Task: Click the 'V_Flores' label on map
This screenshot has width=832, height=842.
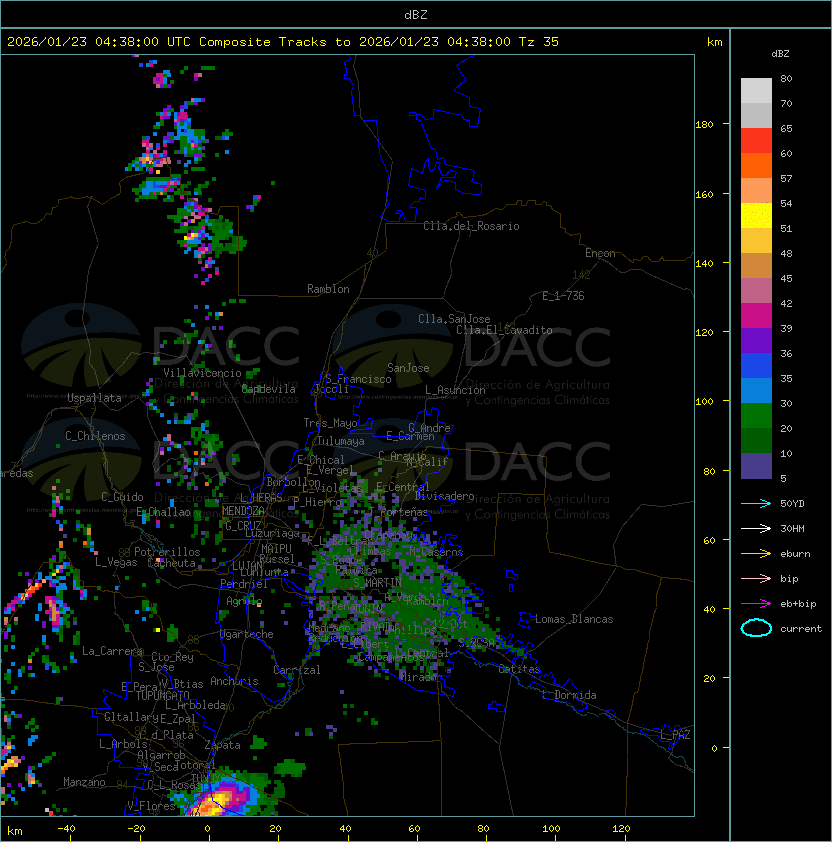Action: click(x=151, y=807)
